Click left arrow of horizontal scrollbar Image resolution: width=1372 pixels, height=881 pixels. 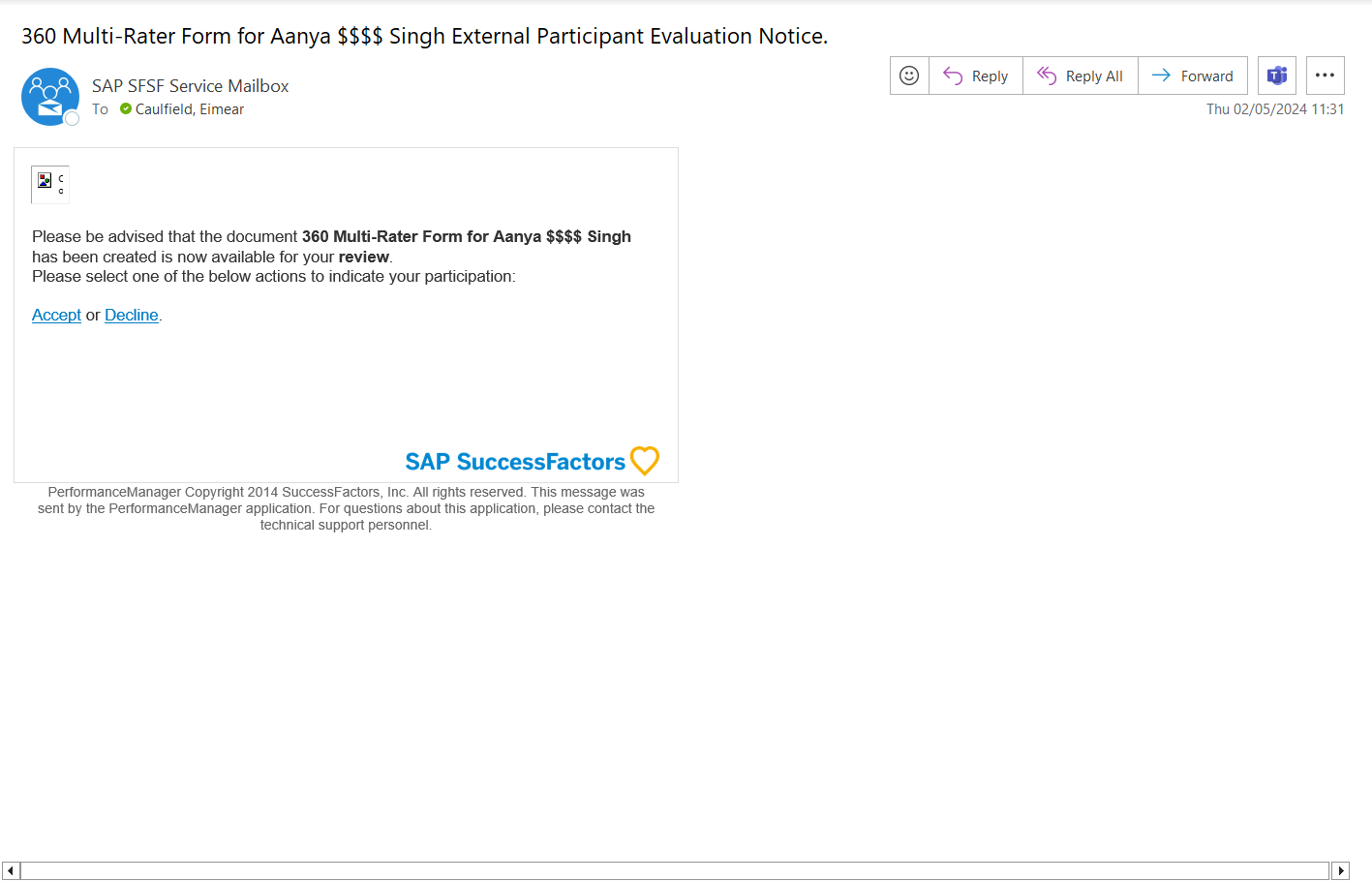click(x=11, y=871)
